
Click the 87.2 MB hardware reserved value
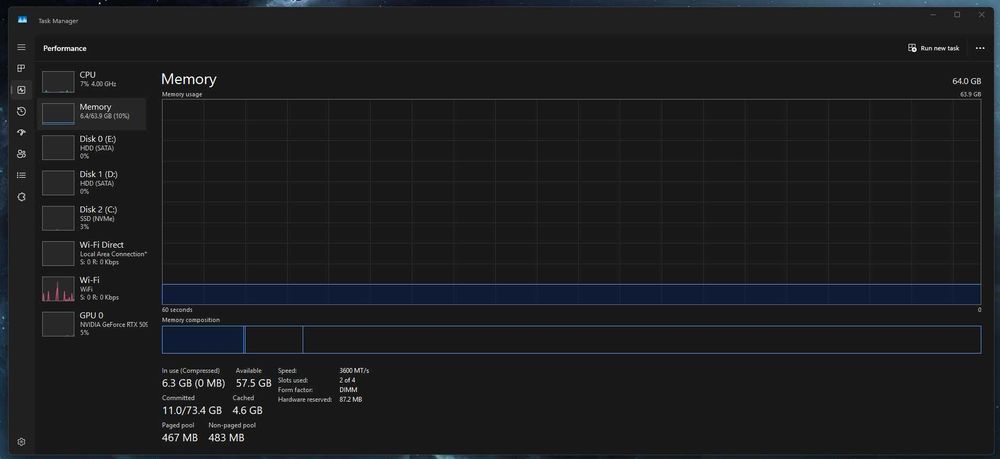[x=351, y=399]
